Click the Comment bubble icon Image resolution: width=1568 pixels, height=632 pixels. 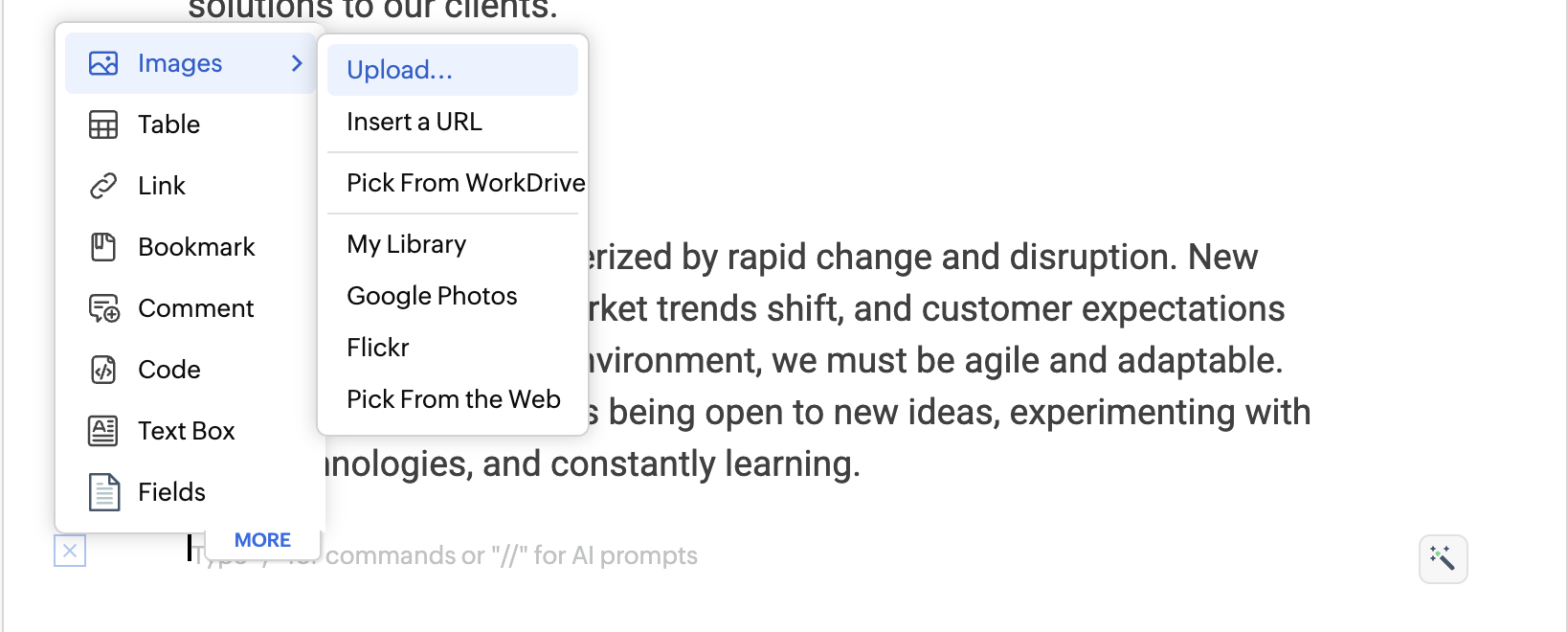coord(103,308)
